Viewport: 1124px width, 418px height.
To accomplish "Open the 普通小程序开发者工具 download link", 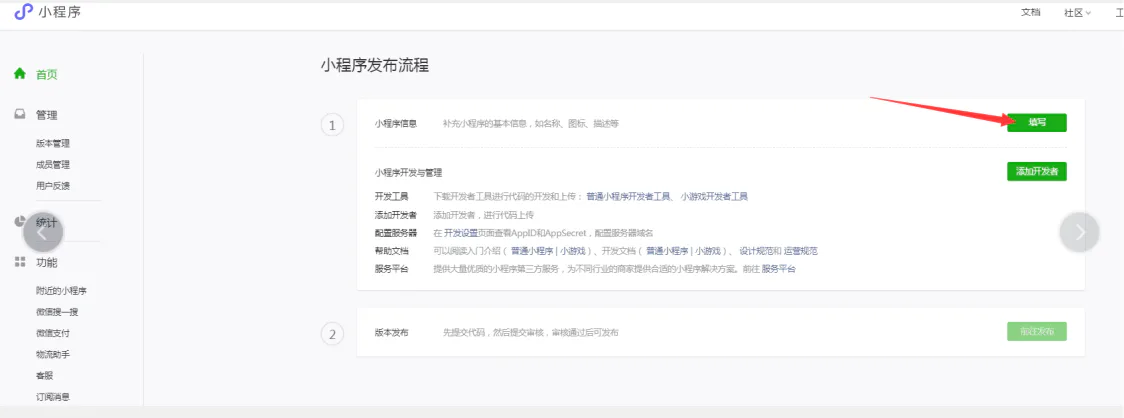I will coord(629,196).
